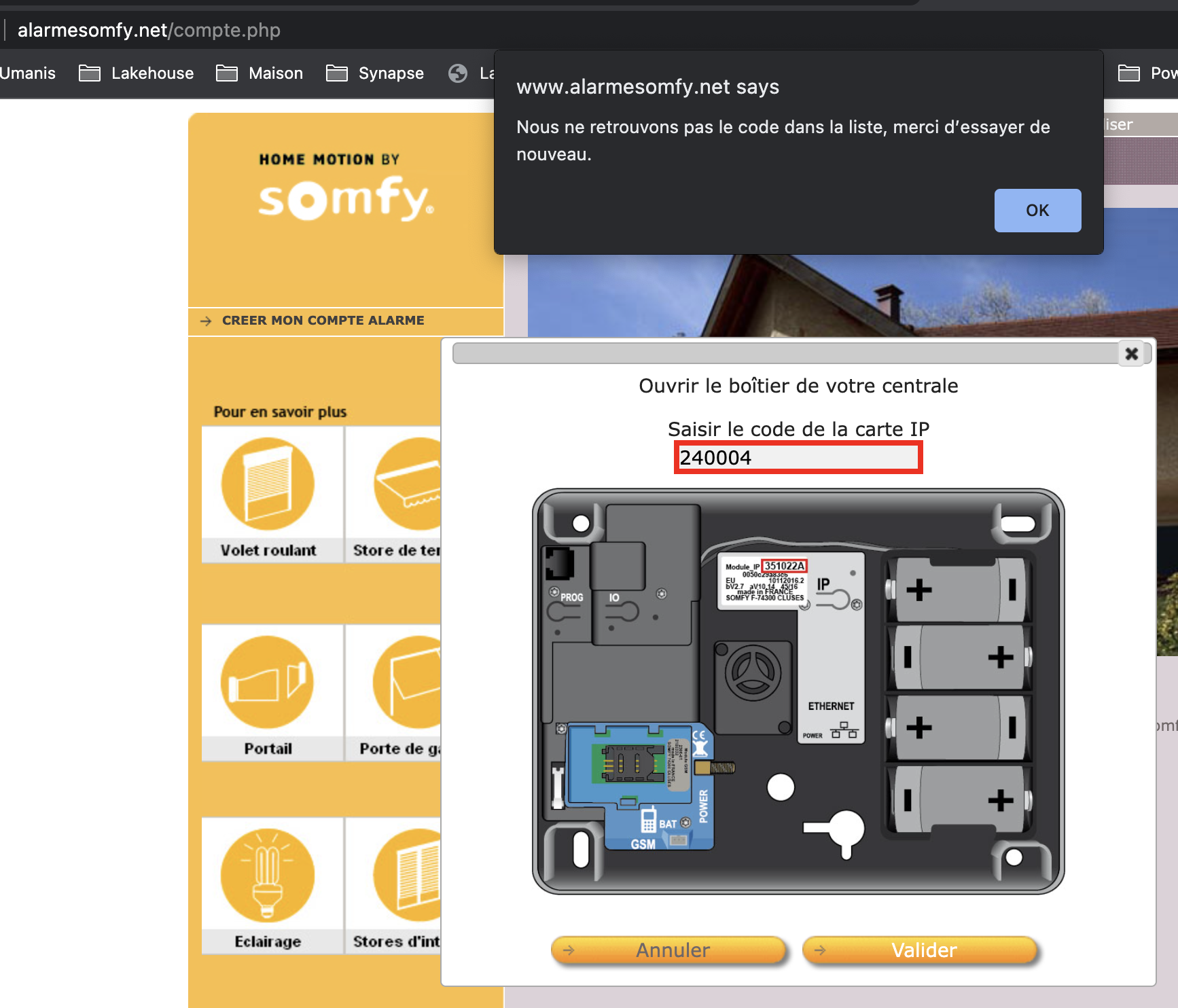Select the Stores d'intérieur icon
1178x1008 pixels.
[x=405, y=876]
